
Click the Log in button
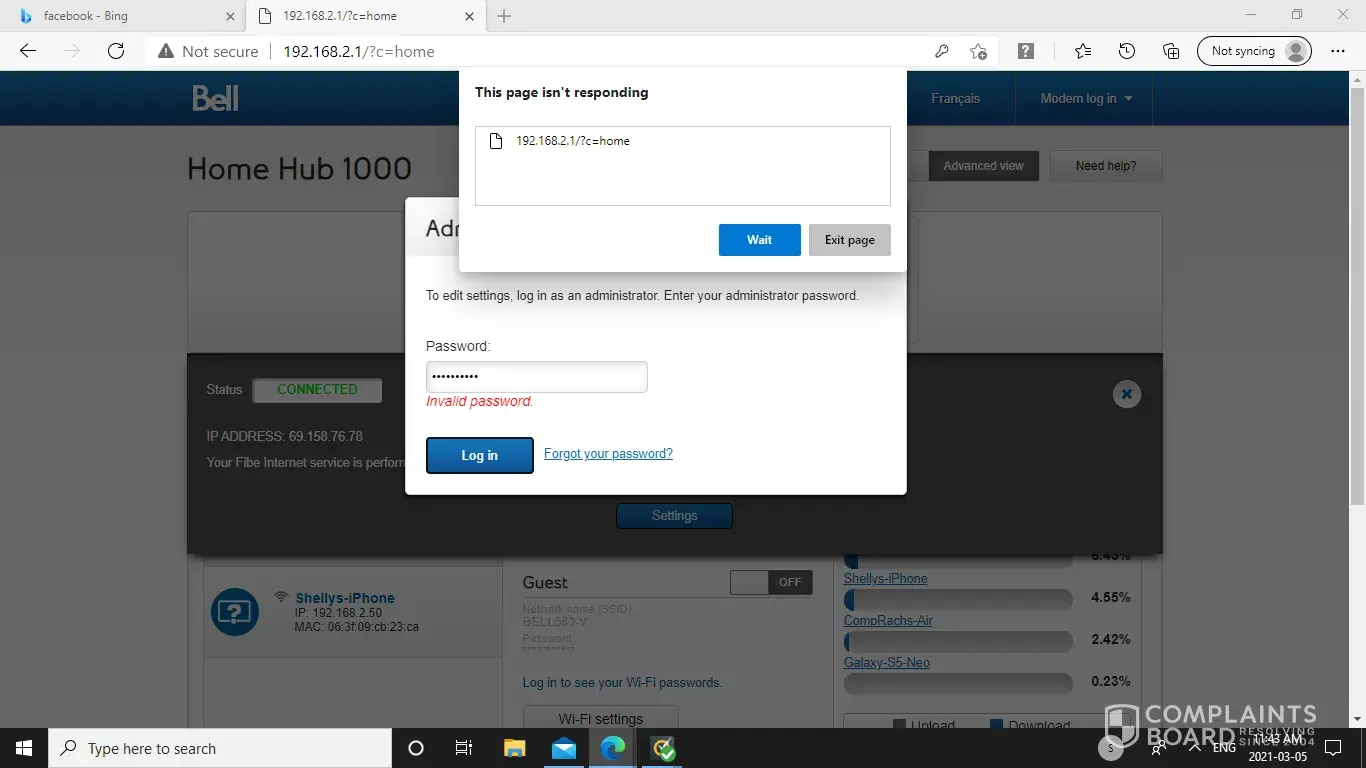pos(480,455)
